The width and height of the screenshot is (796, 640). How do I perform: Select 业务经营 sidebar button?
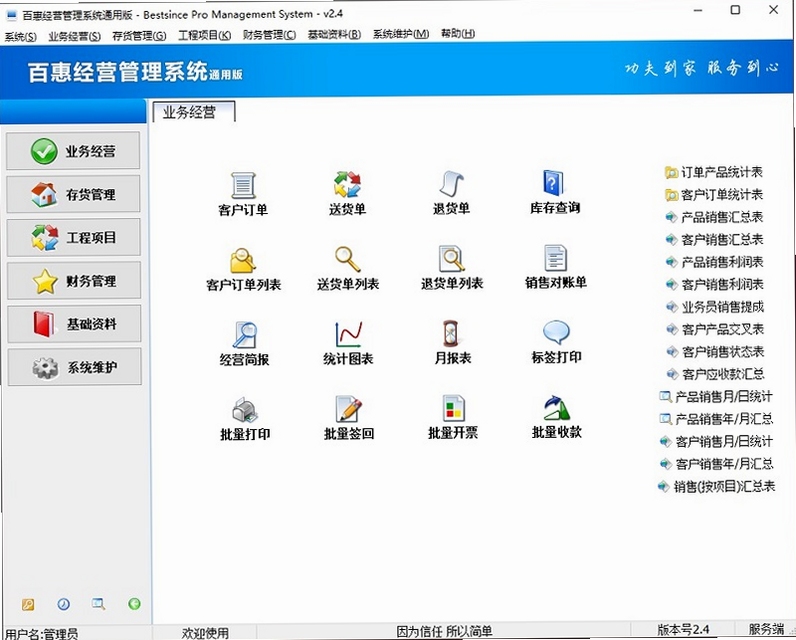pos(73,151)
